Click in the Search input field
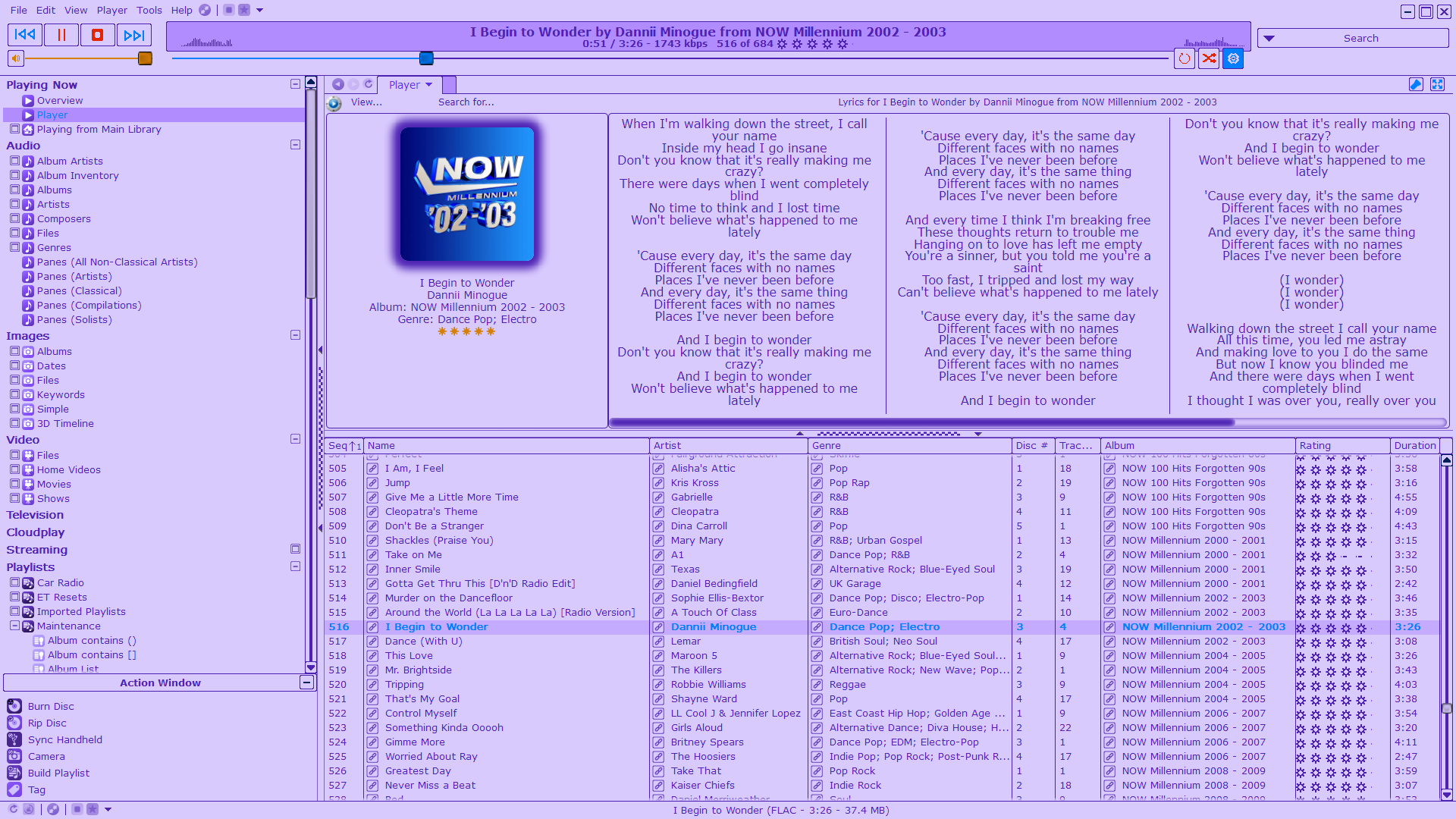Screen dimensions: 1456x819 pos(1361,39)
